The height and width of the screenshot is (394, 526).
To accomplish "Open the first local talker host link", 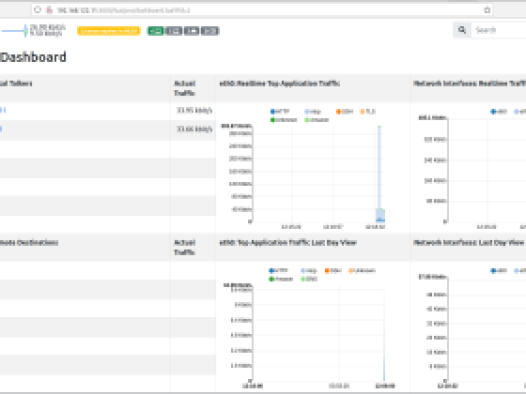I will 3,110.
